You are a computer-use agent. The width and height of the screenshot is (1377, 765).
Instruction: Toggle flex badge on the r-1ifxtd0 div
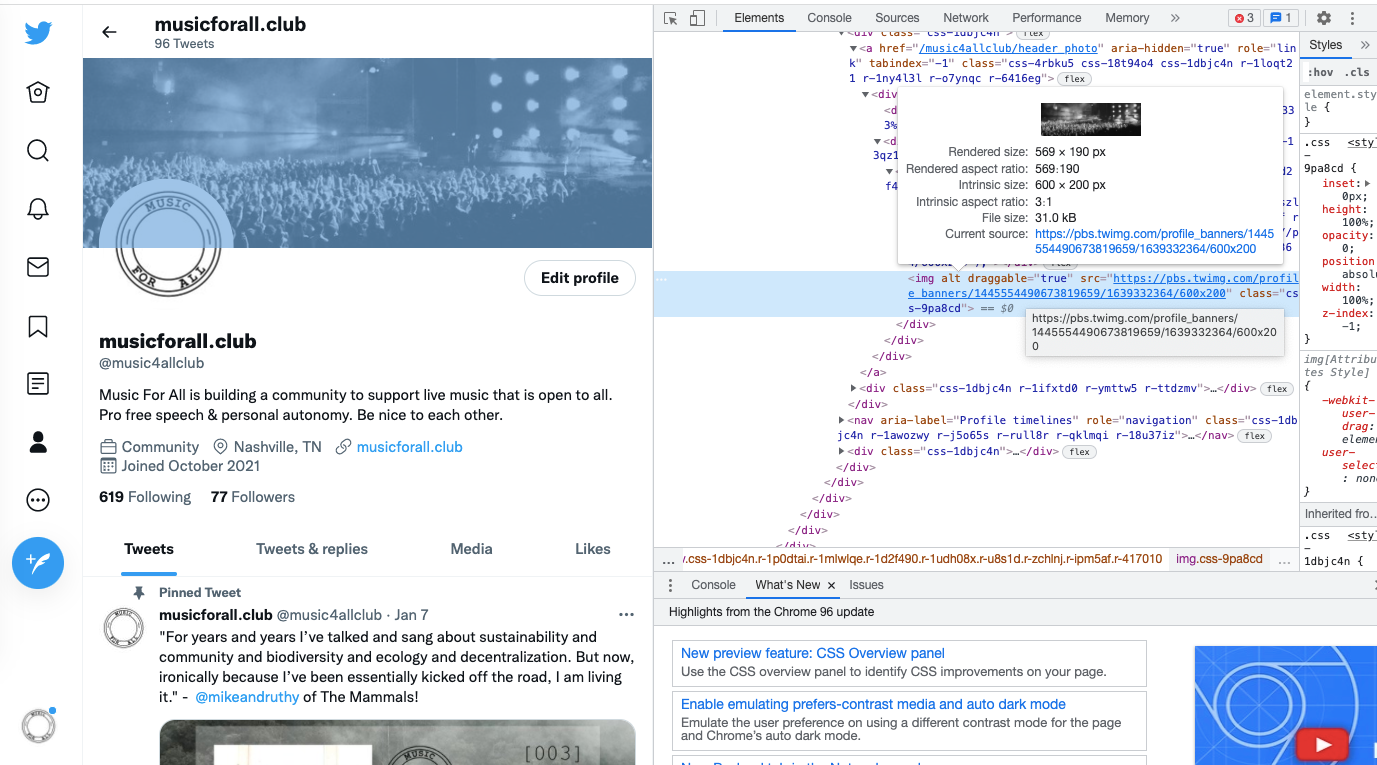[1276, 389]
